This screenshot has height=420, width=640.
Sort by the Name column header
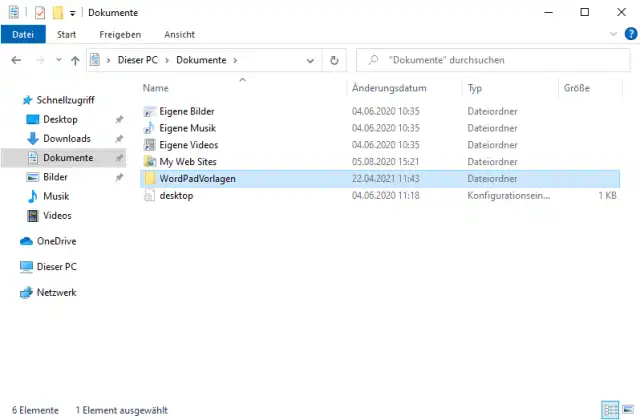coord(156,88)
